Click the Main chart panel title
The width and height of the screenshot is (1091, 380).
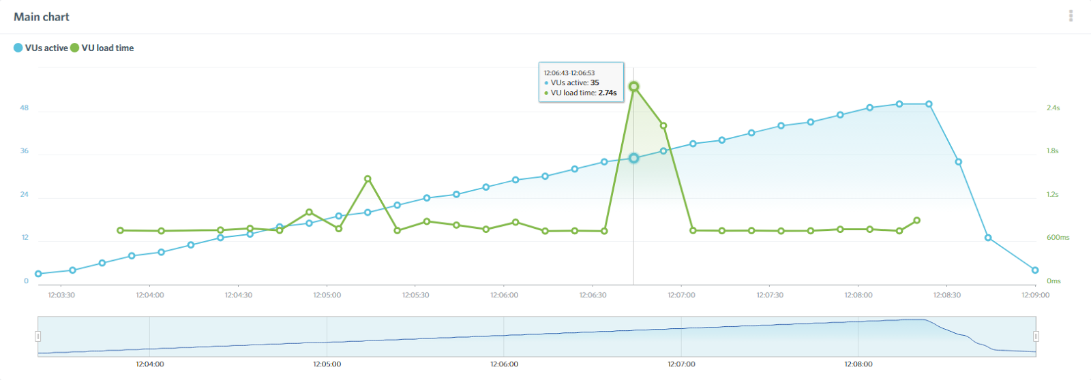point(41,16)
